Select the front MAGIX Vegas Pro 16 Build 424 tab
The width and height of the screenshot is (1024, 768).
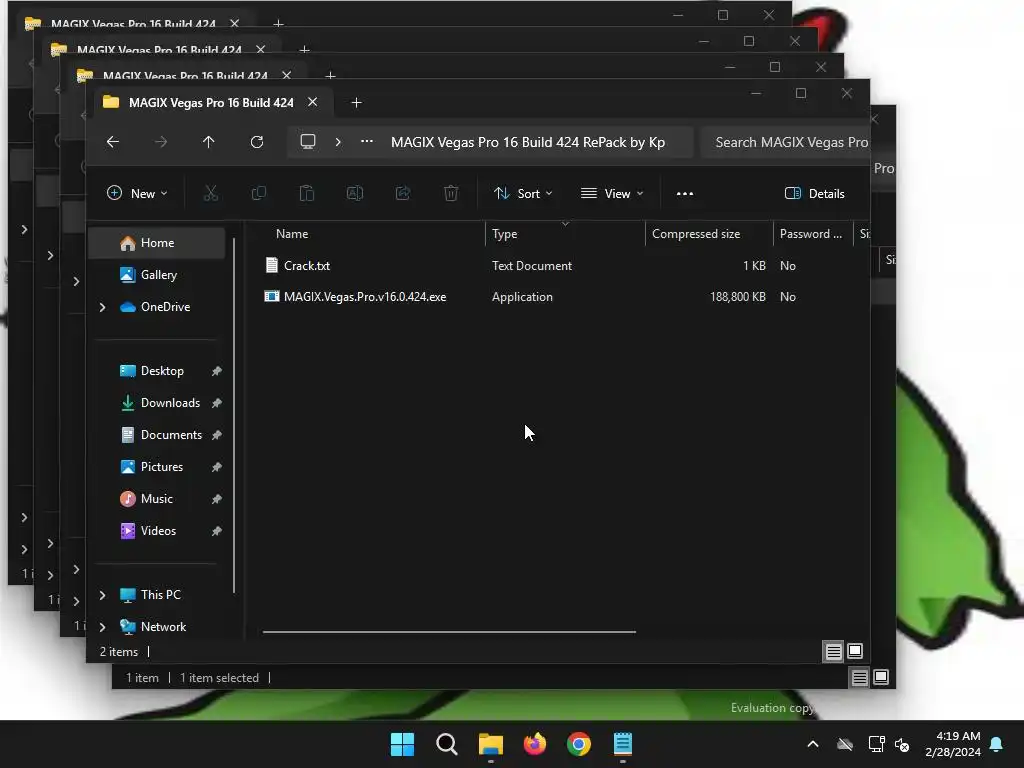pos(211,103)
